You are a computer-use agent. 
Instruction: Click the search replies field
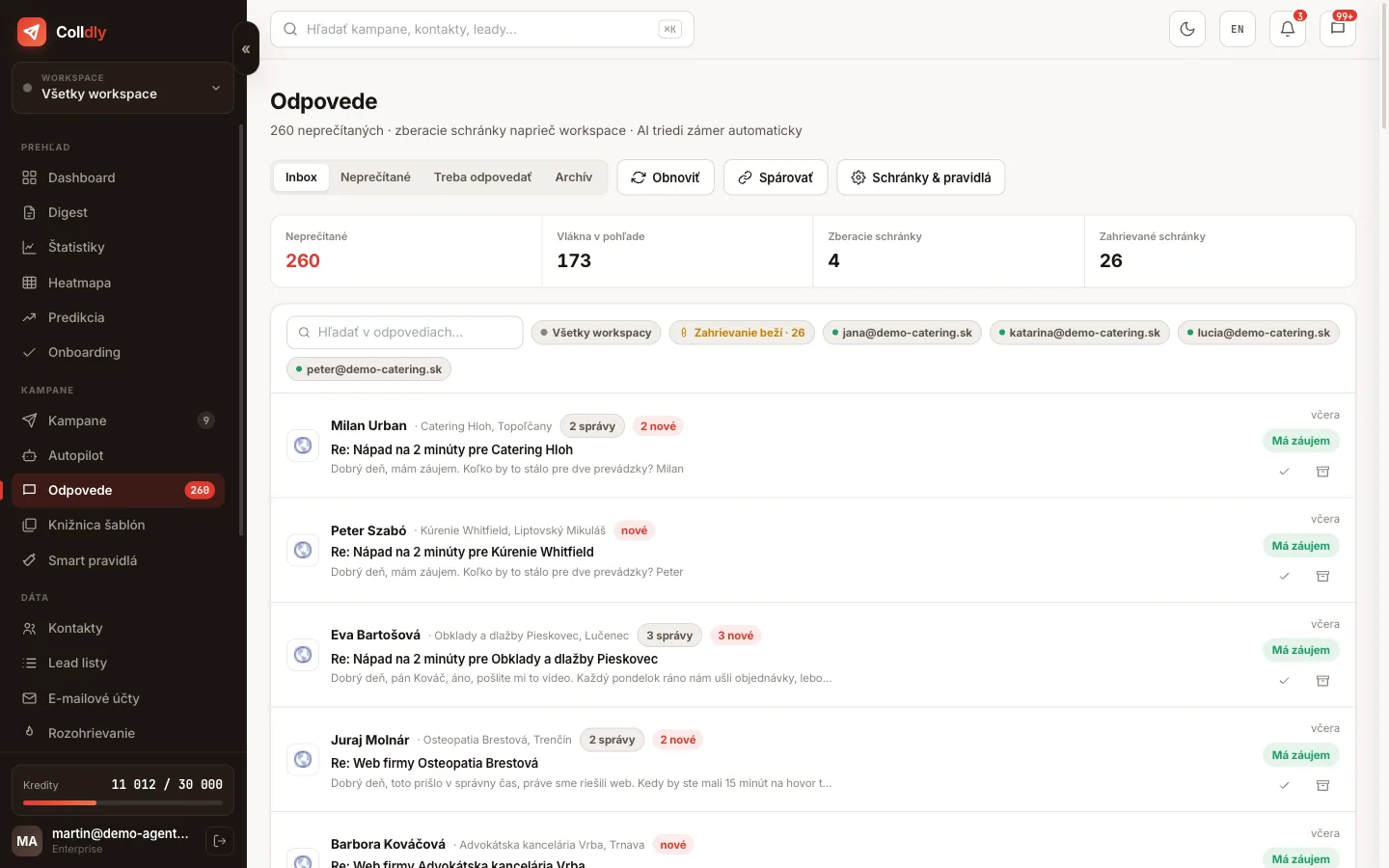(x=405, y=332)
